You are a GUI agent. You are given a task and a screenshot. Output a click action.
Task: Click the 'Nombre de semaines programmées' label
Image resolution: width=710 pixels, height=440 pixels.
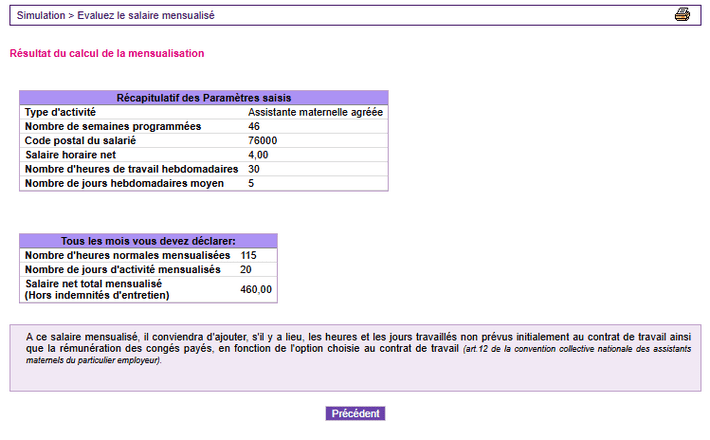point(113,126)
